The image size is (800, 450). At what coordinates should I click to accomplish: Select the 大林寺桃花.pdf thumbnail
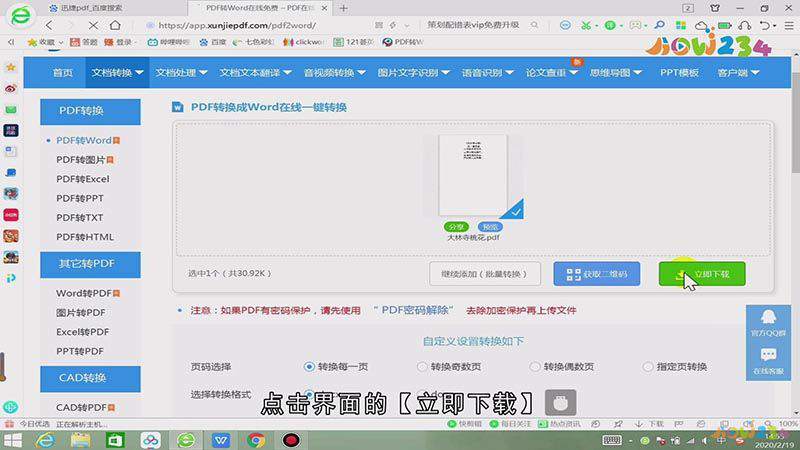tap(473, 175)
